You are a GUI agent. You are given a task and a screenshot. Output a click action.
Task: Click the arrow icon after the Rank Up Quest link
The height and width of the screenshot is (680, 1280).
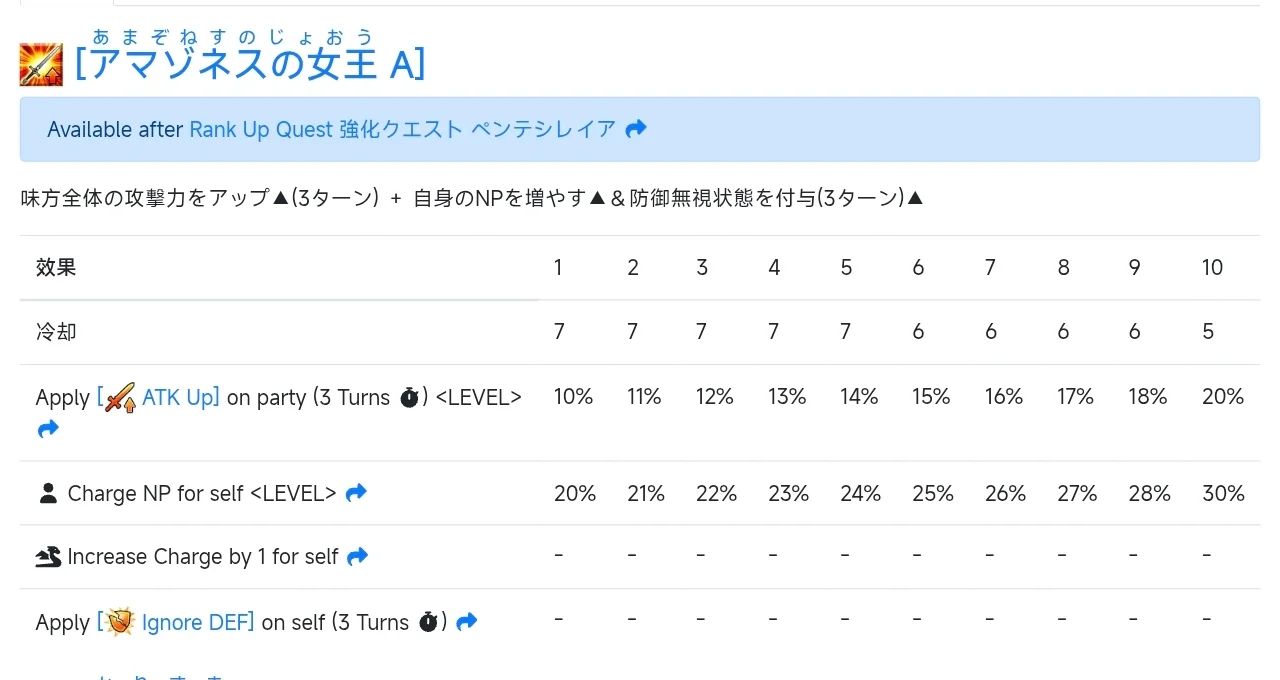pyautogui.click(x=636, y=129)
